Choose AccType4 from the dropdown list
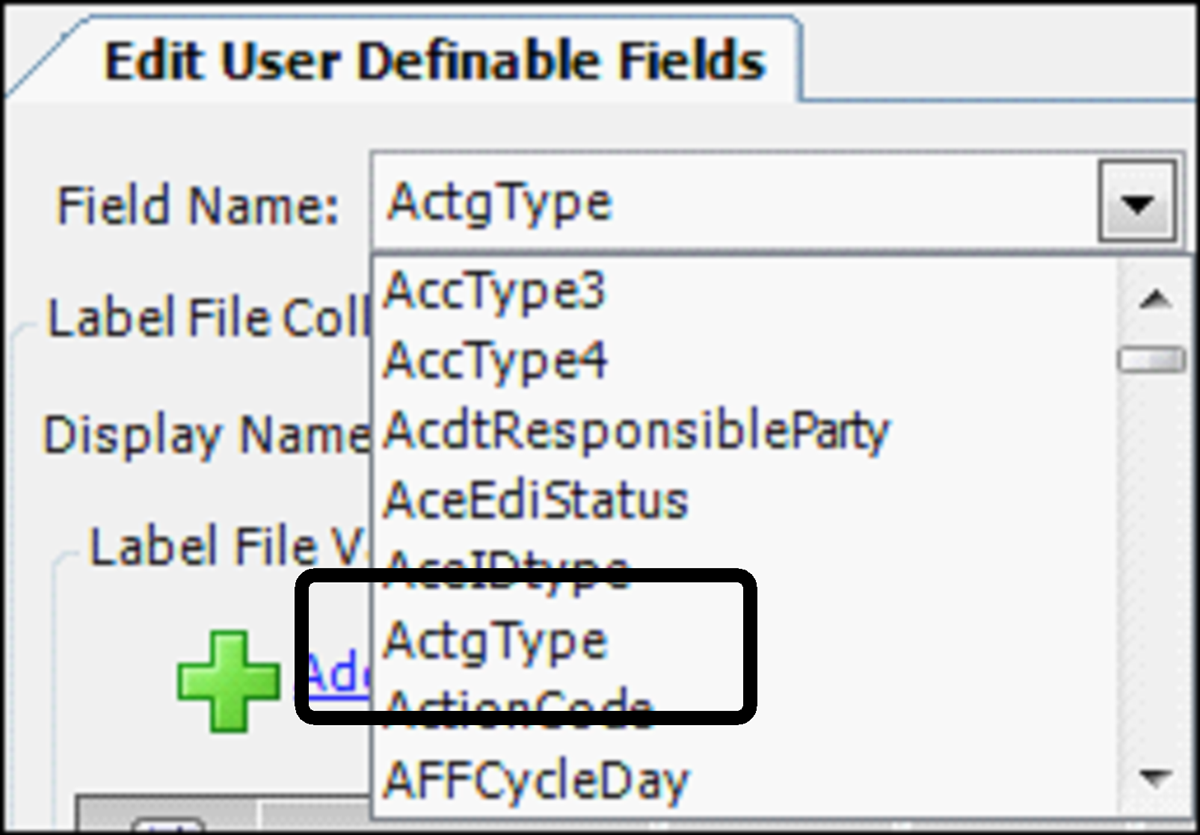The height and width of the screenshot is (835, 1200). point(495,361)
